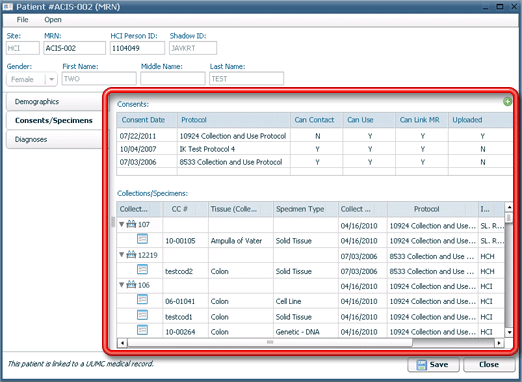The height and width of the screenshot is (382, 522).
Task: Open the Gender dropdown
Action: pyautogui.click(x=51, y=79)
